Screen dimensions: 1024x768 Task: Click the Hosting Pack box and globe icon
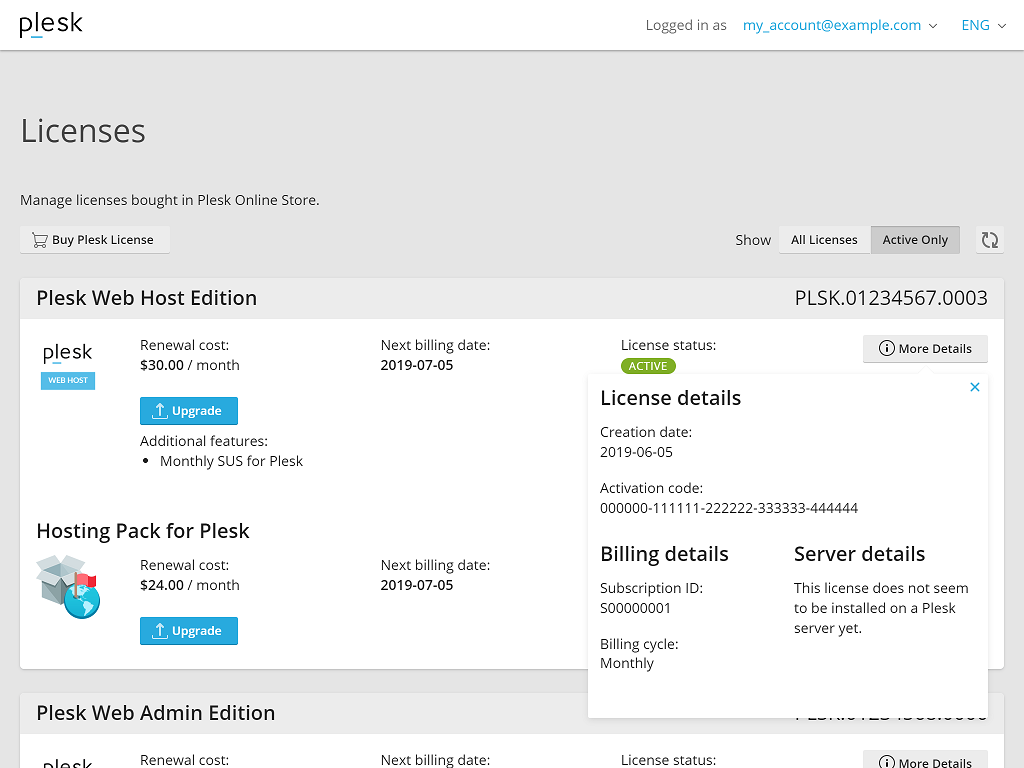coord(68,586)
